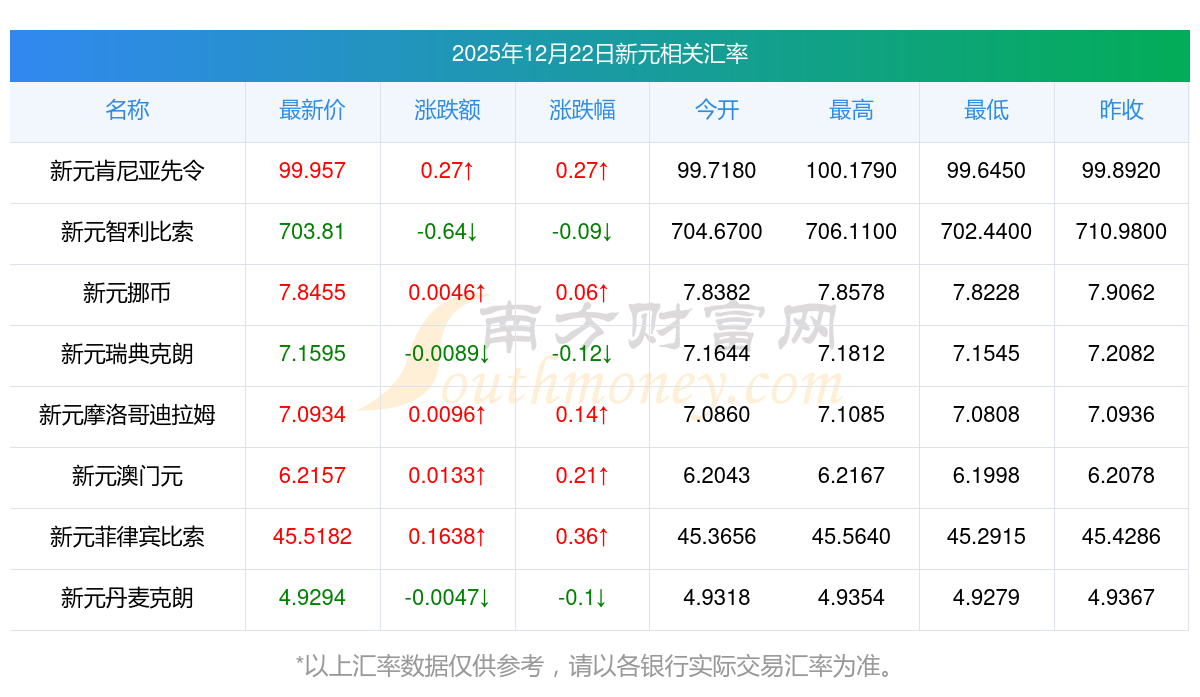Click change amount 0.0046↑
The image size is (1200, 697).
(x=447, y=293)
